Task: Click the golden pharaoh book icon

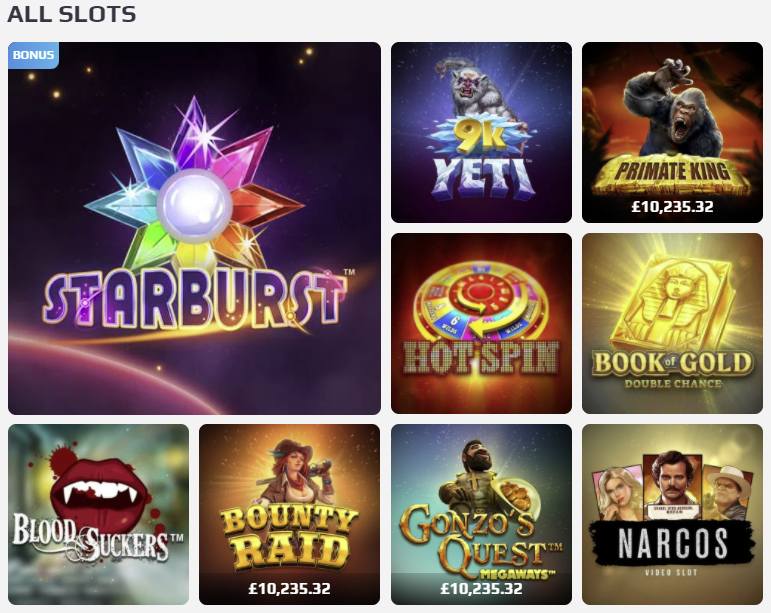Action: click(x=671, y=301)
